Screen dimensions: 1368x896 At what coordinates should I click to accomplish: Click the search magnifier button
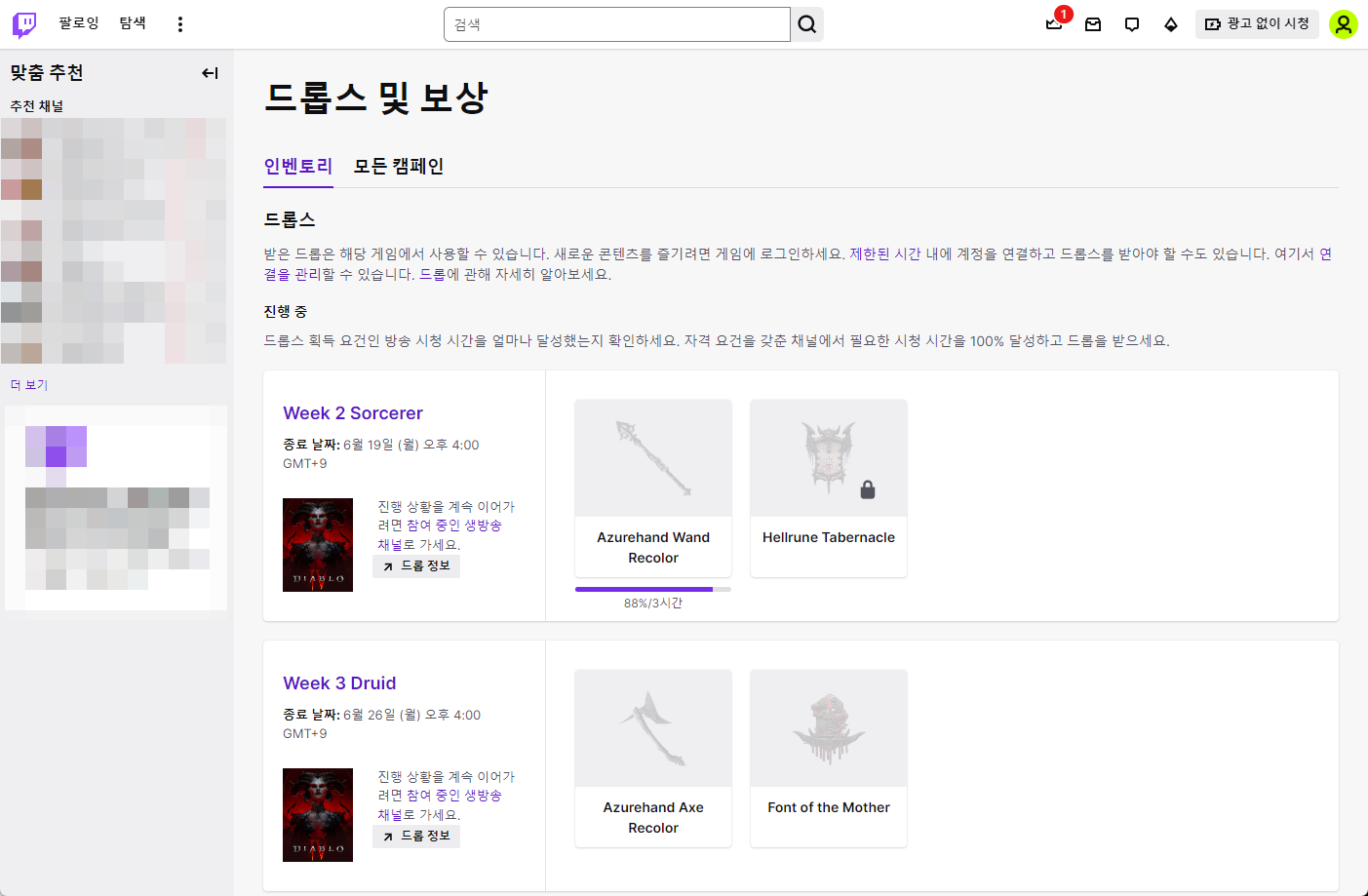pyautogui.click(x=807, y=24)
